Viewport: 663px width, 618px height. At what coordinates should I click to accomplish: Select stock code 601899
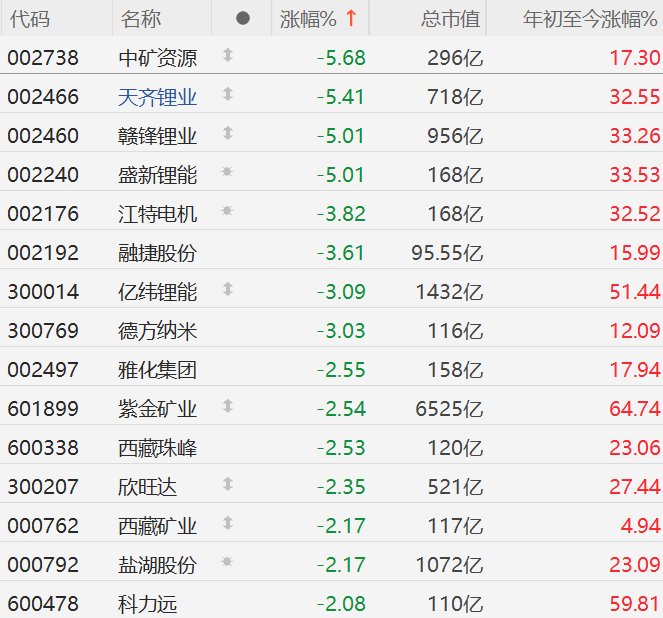[43, 409]
